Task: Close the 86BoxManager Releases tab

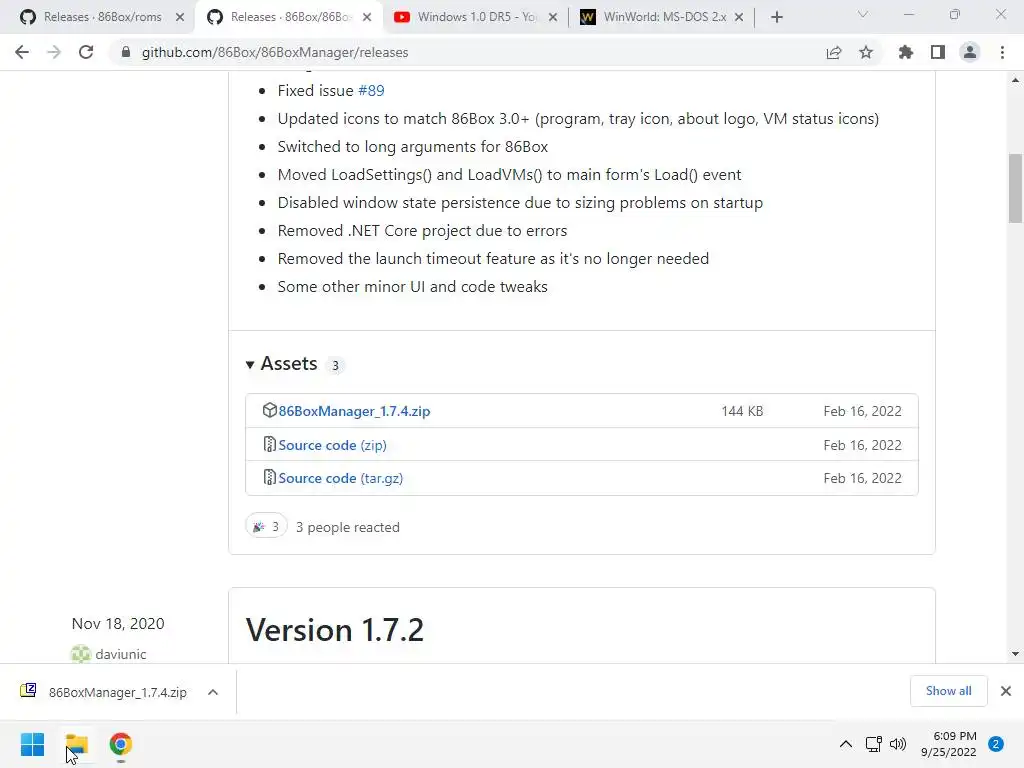Action: click(x=367, y=17)
